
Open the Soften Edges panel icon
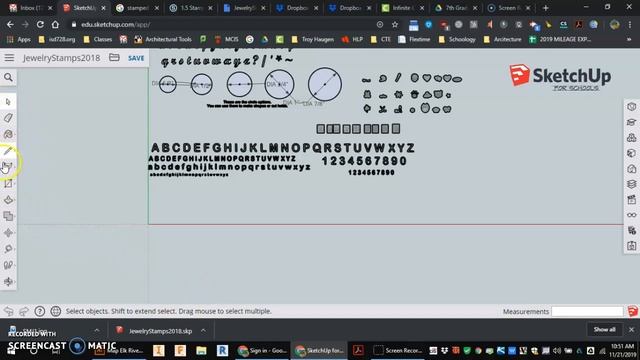(631, 231)
